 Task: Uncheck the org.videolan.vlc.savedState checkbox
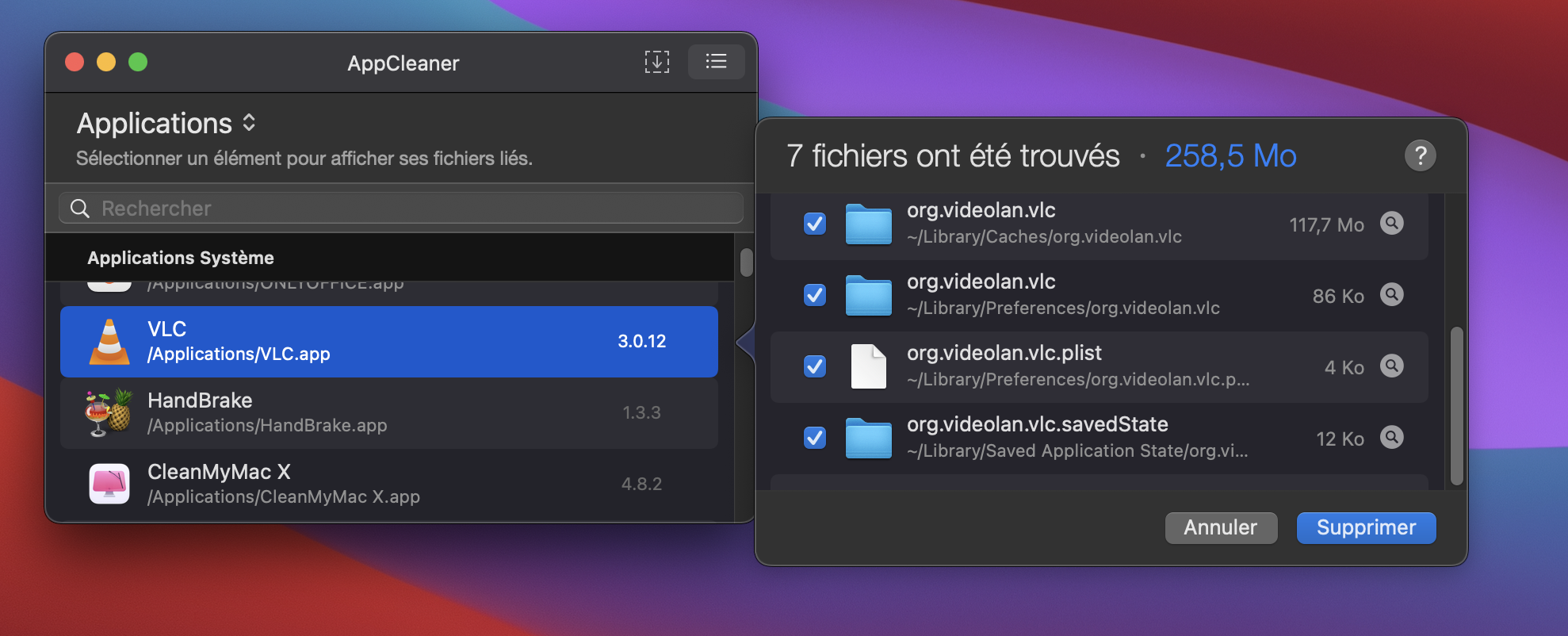[x=815, y=438]
